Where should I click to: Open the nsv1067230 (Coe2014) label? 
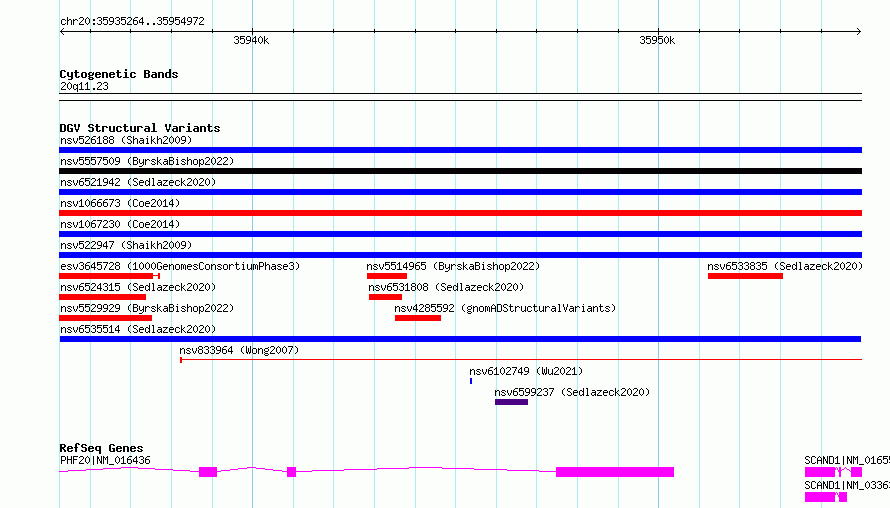pyautogui.click(x=120, y=224)
